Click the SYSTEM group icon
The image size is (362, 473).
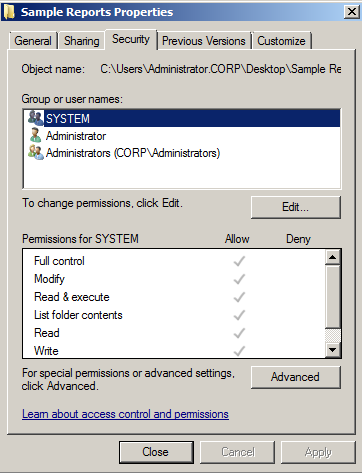[35, 118]
